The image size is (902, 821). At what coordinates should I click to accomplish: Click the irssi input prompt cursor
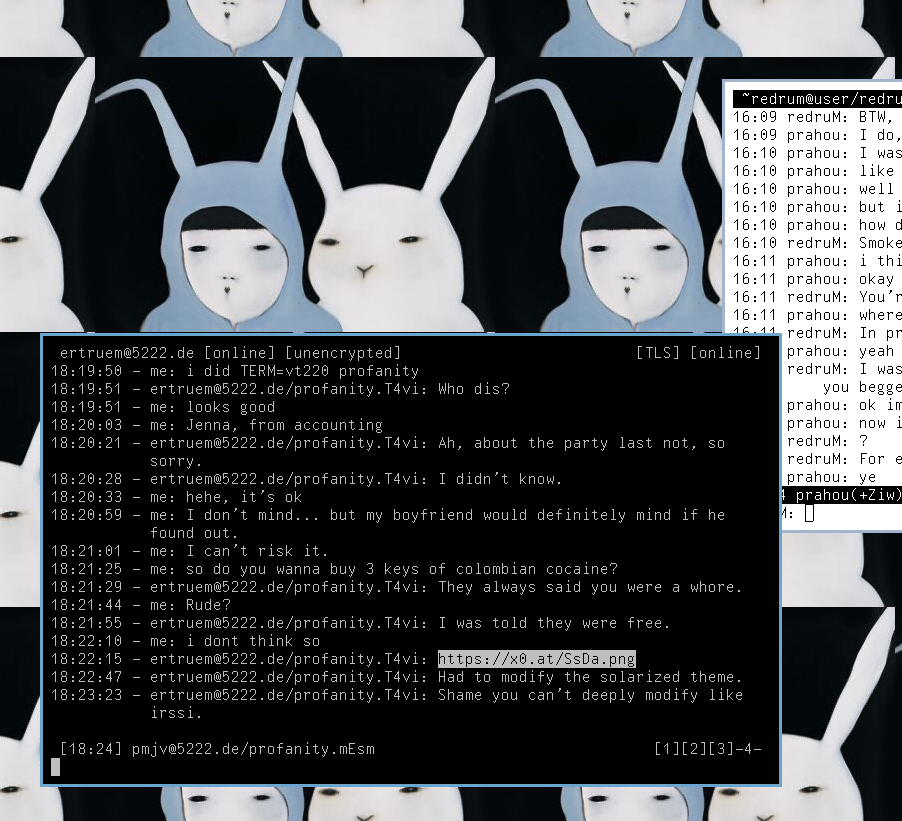pos(809,513)
